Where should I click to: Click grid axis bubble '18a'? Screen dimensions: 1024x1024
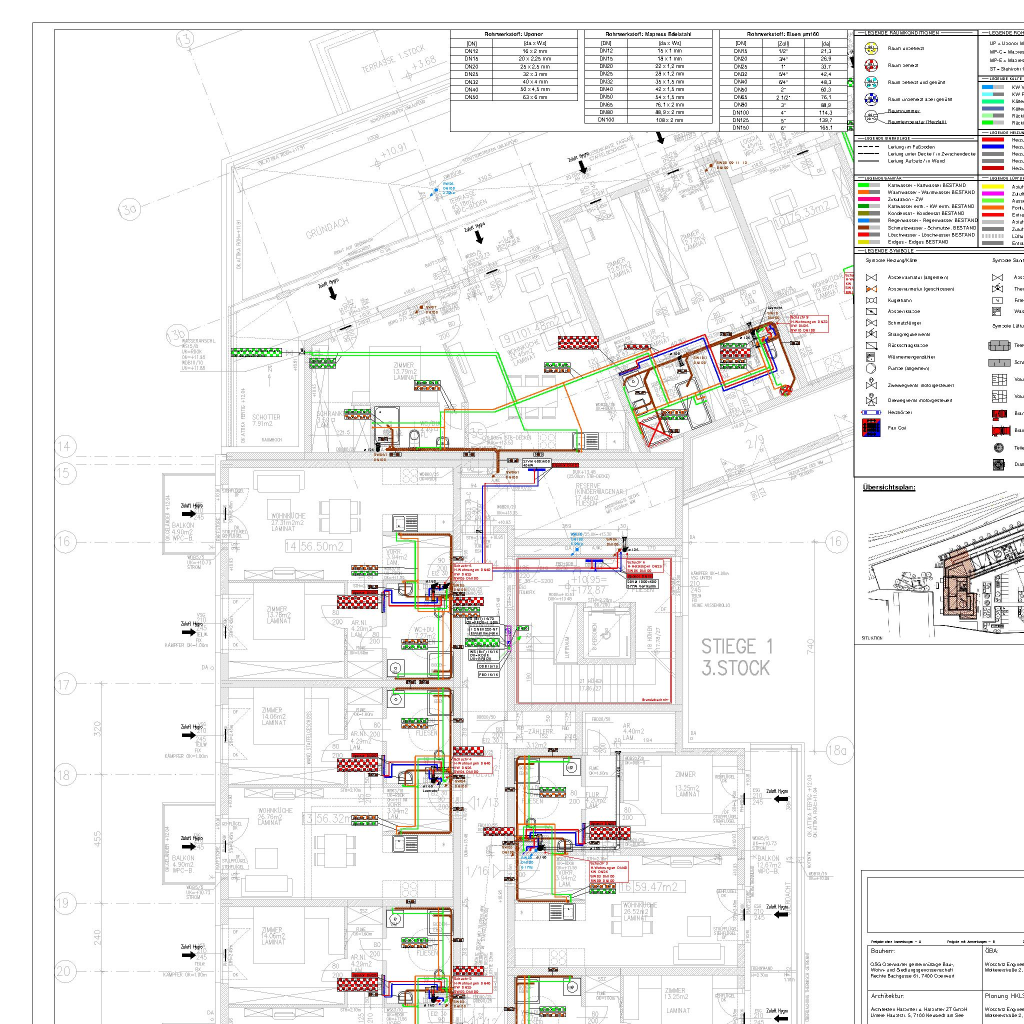coord(838,750)
